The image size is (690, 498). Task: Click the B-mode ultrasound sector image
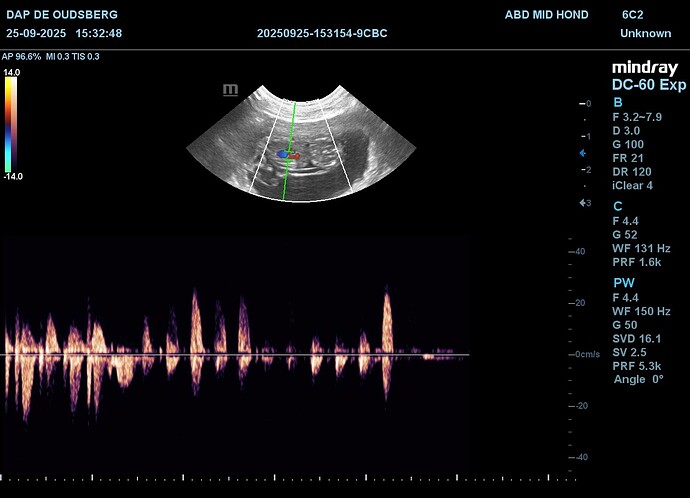[x=301, y=143]
